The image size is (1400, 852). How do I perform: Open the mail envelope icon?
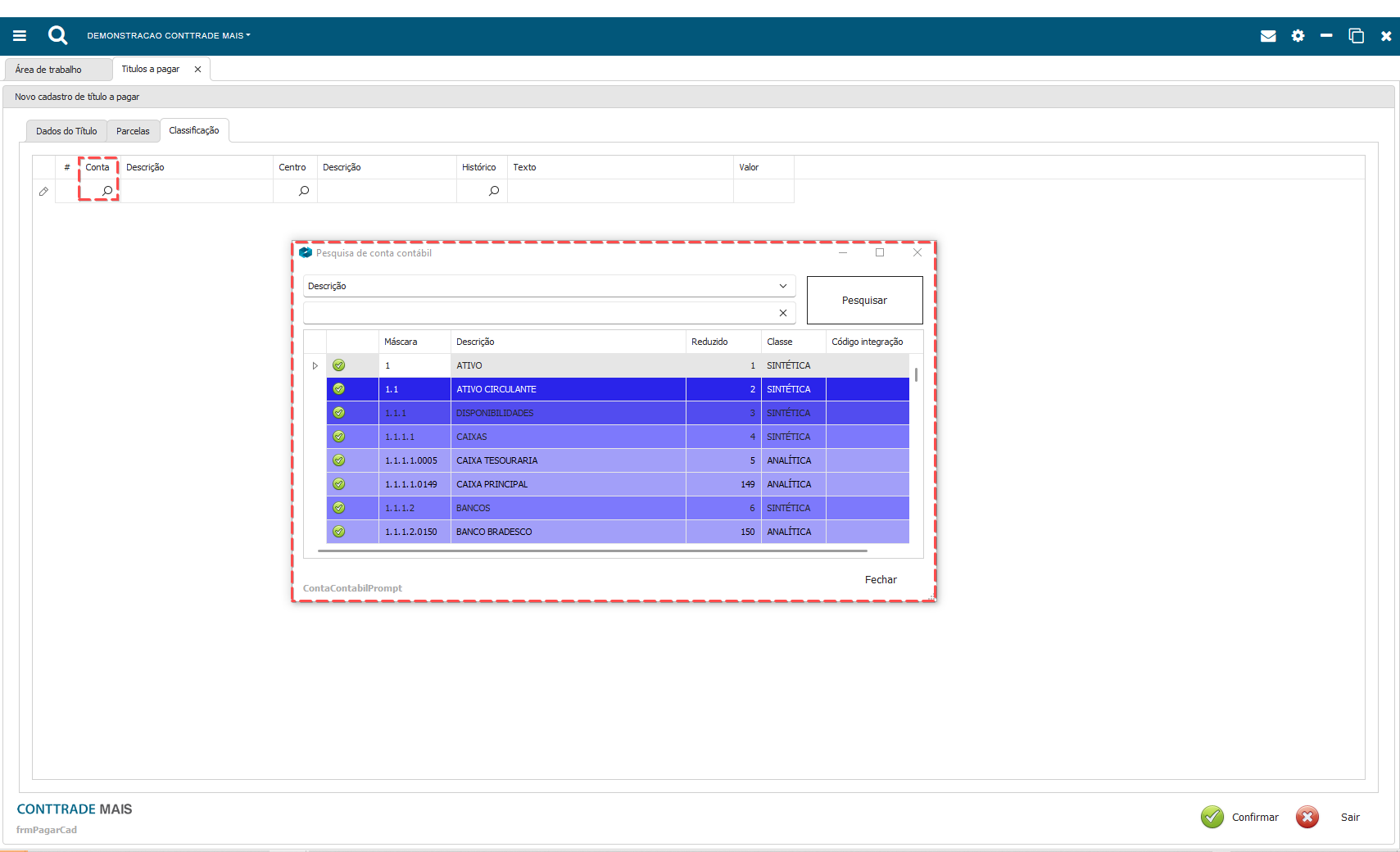point(1267,36)
